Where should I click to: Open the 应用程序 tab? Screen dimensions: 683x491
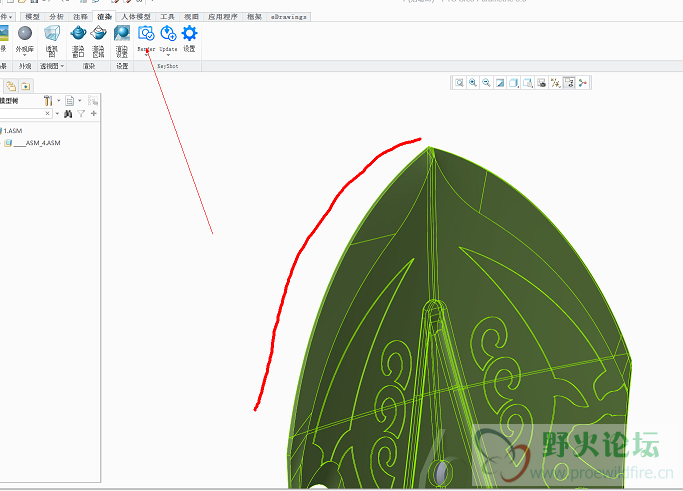(x=223, y=17)
